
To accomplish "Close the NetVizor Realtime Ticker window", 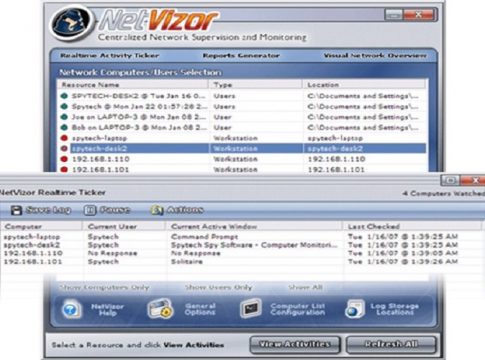I will coord(473,180).
